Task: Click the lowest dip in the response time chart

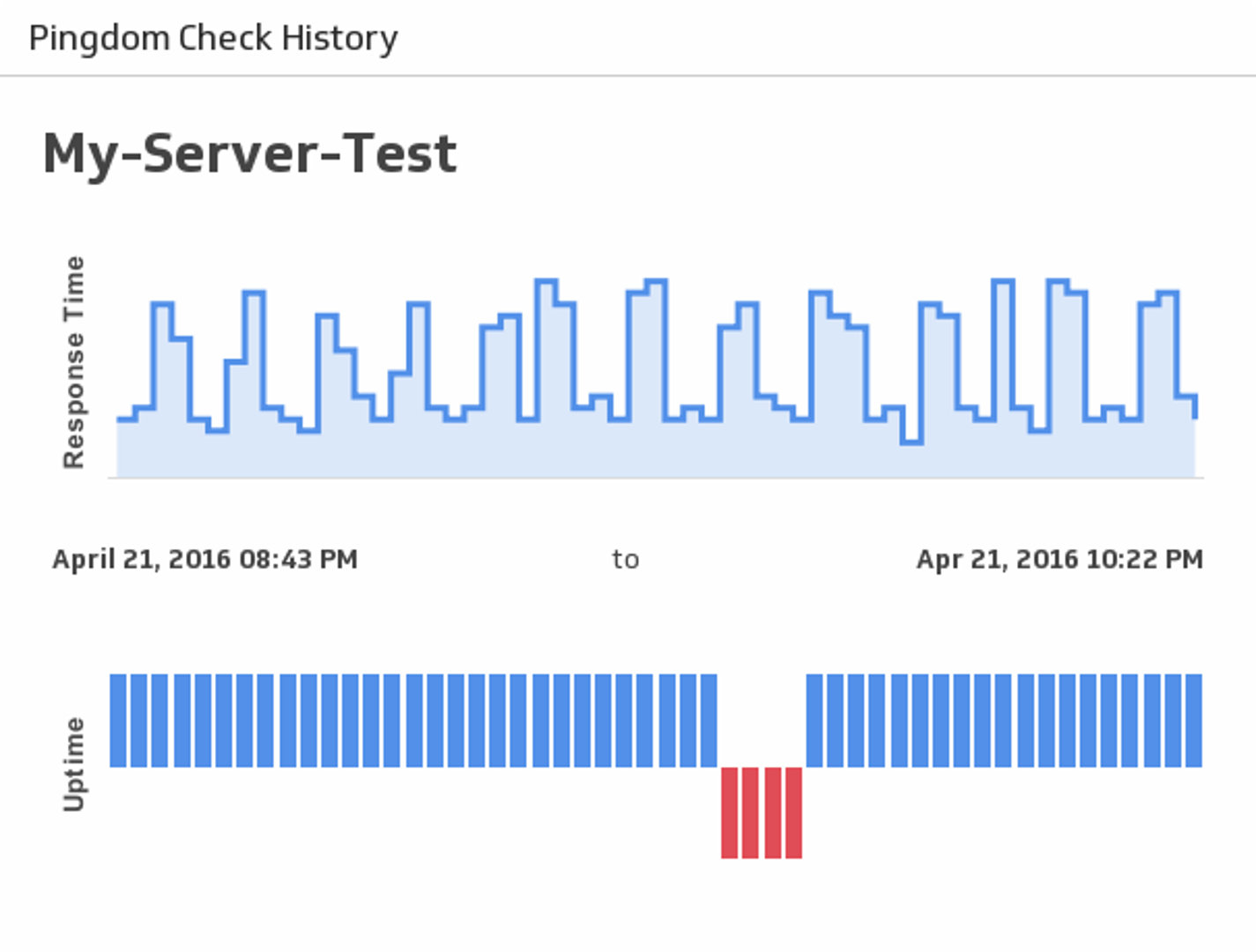Action: 912,442
